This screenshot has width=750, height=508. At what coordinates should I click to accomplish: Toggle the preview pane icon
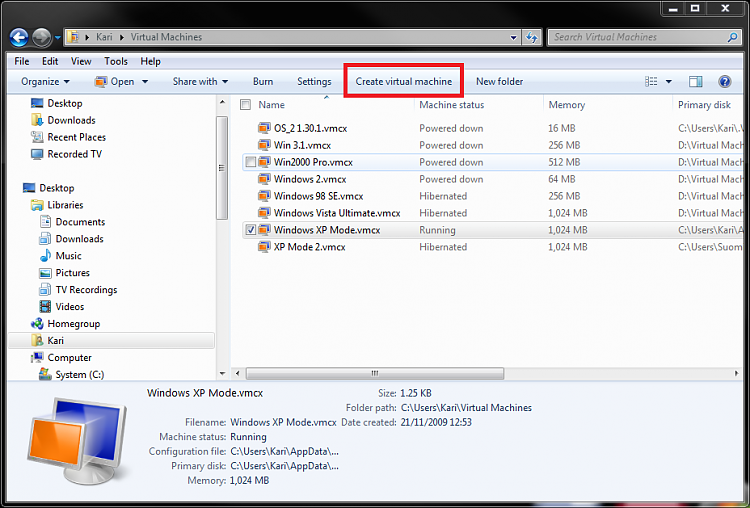(695, 82)
